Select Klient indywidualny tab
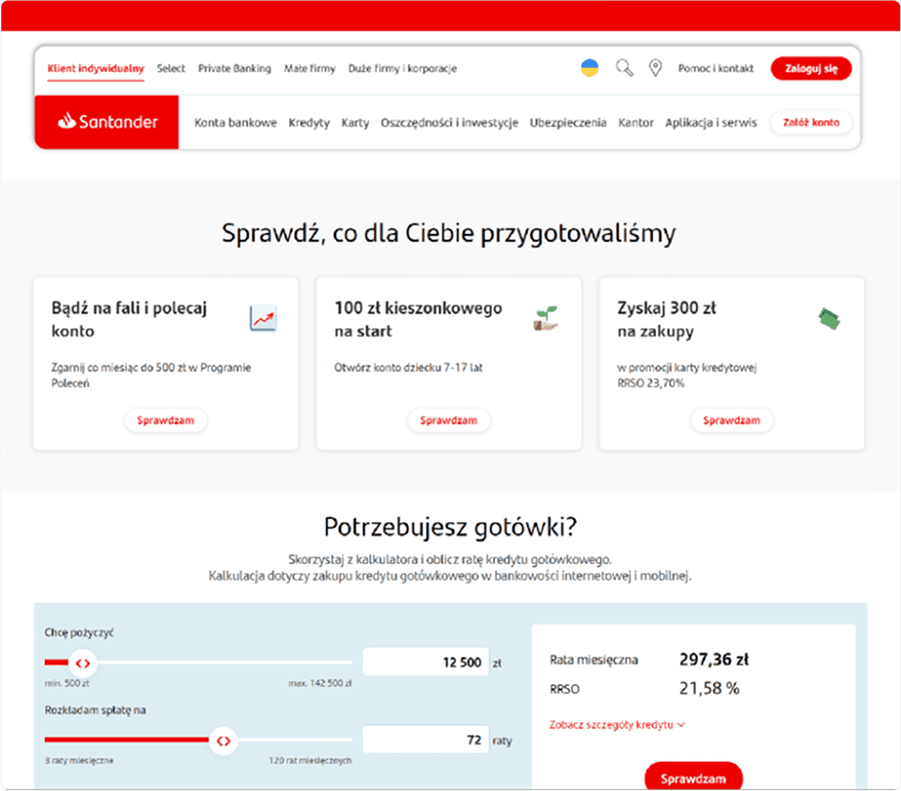Image resolution: width=901 pixels, height=791 pixels. 95,68
